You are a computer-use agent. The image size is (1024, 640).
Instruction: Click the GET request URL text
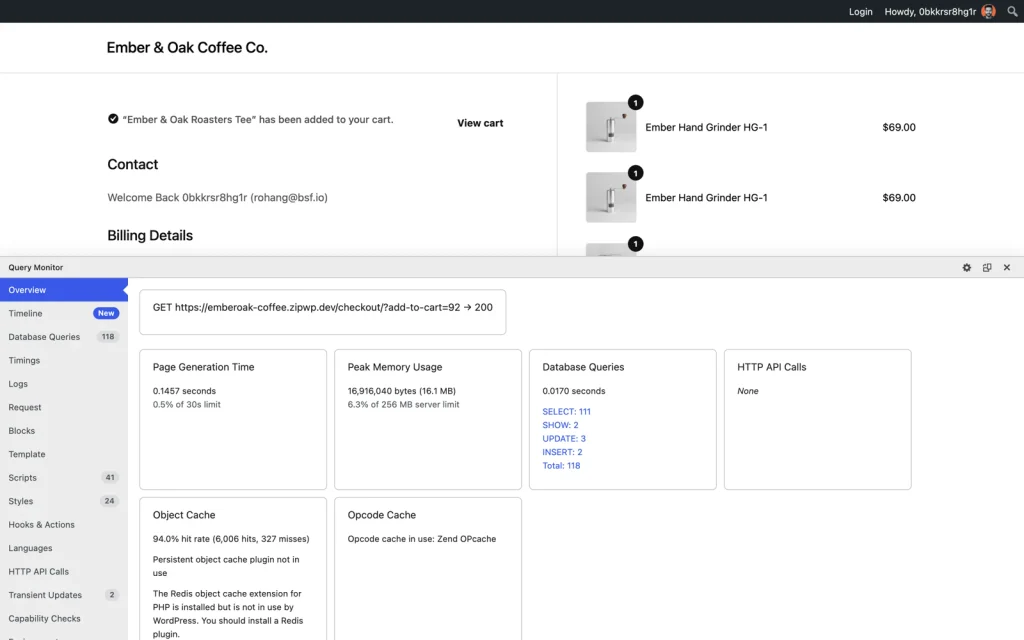click(323, 308)
